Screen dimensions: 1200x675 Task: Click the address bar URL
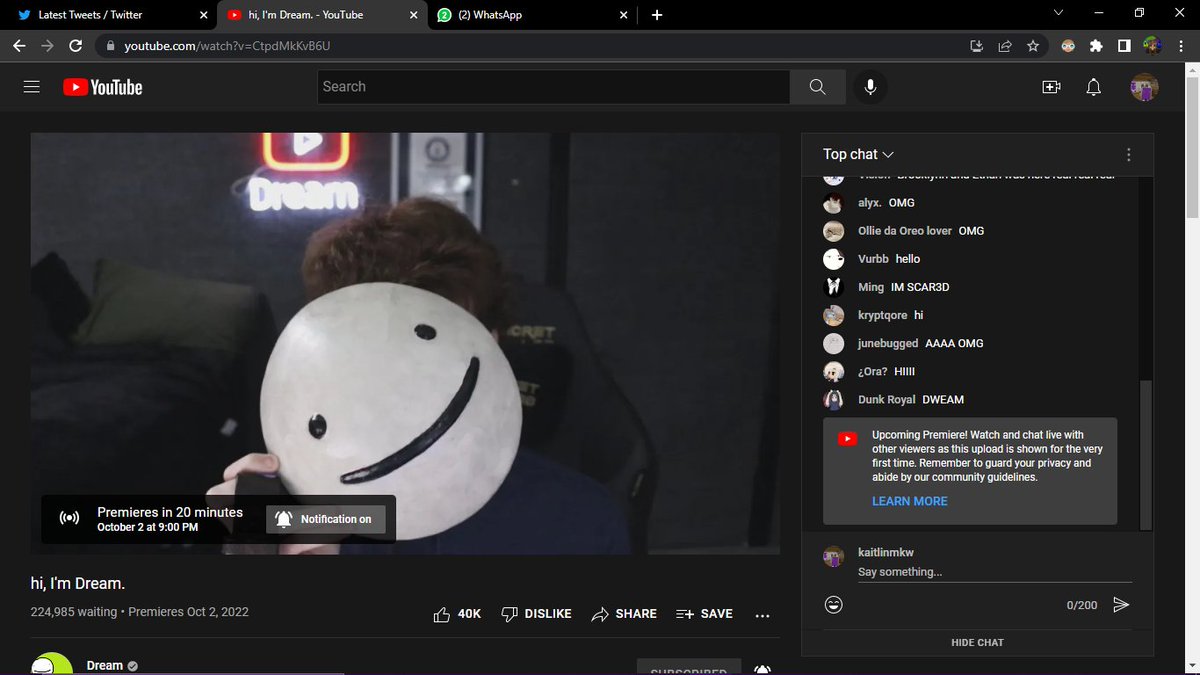226,46
